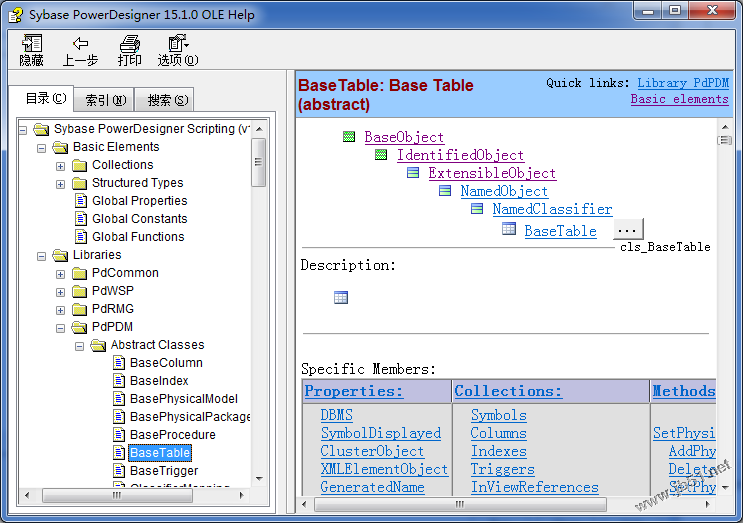
Task: Click the Structured Types folder icon
Action: (80, 183)
